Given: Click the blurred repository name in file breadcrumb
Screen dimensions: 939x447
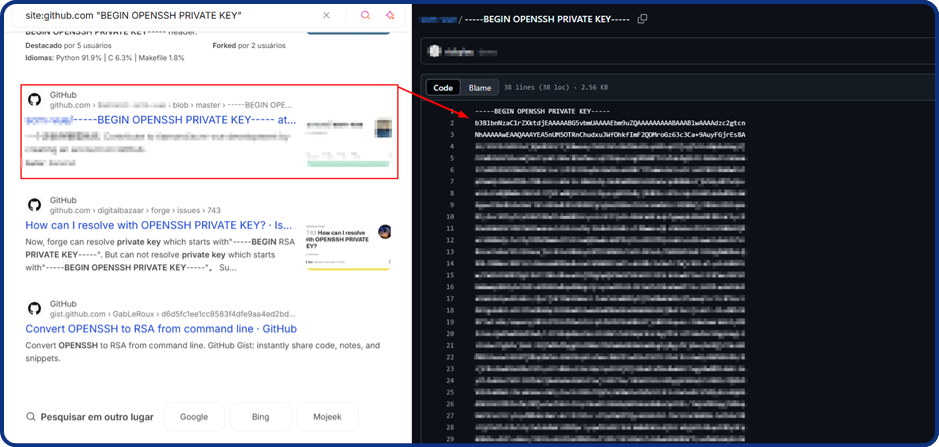Looking at the screenshot, I should [437, 19].
